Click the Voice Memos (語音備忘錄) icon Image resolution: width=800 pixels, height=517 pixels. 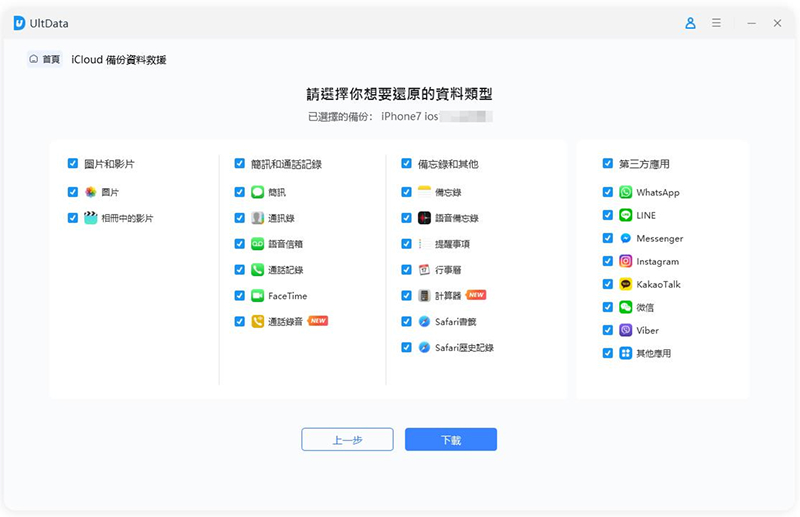pos(424,218)
